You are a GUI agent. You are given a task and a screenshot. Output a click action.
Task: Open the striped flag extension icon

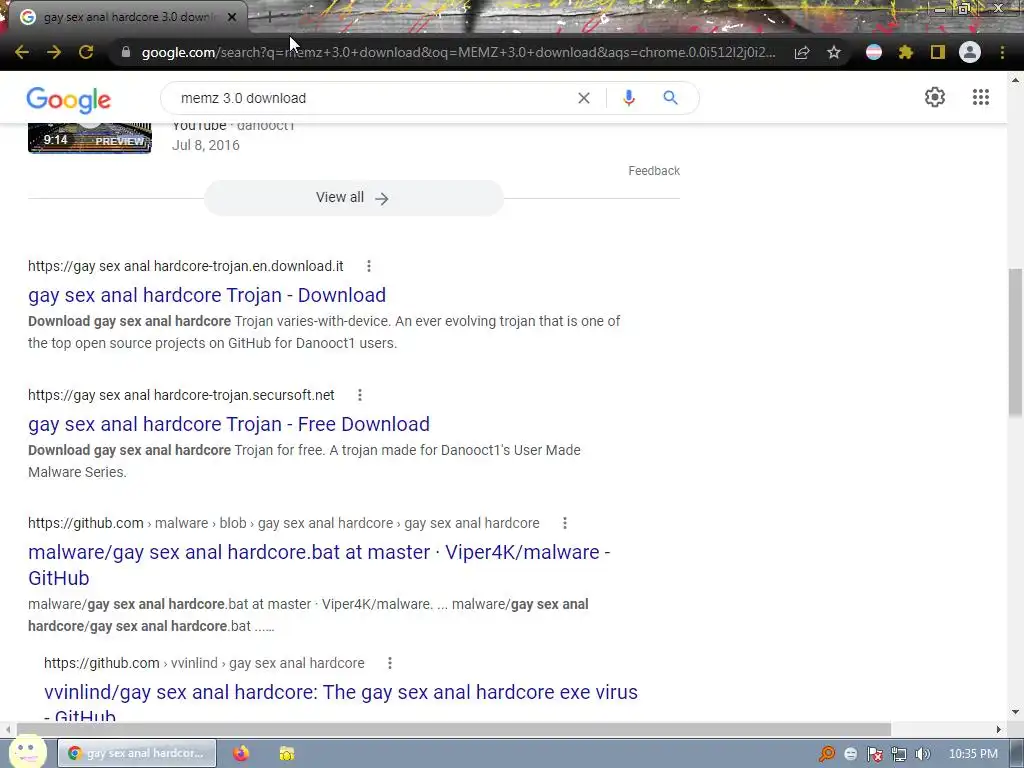(874, 52)
